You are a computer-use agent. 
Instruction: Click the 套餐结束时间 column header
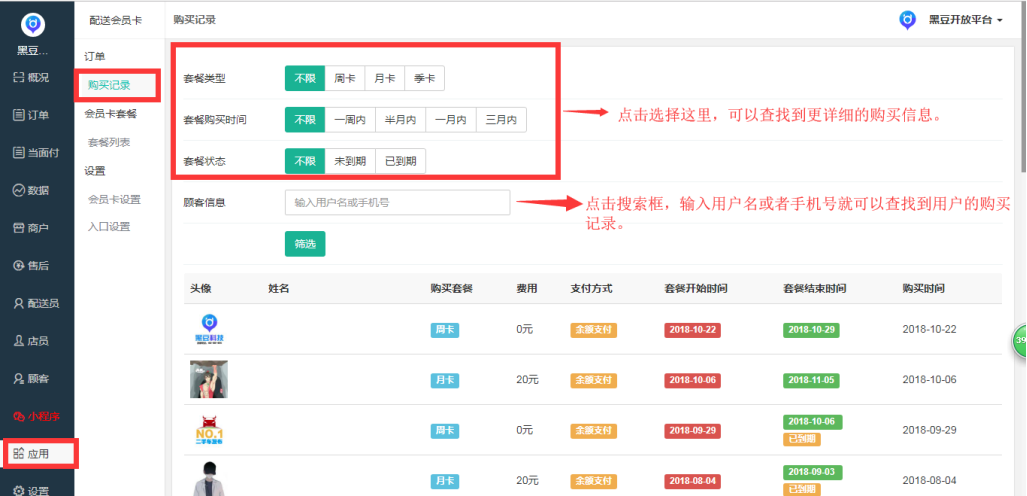pos(815,288)
